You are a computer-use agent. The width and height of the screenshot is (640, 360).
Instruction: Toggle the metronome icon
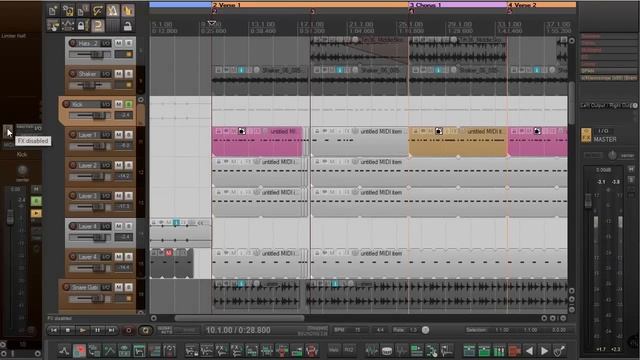click(113, 11)
